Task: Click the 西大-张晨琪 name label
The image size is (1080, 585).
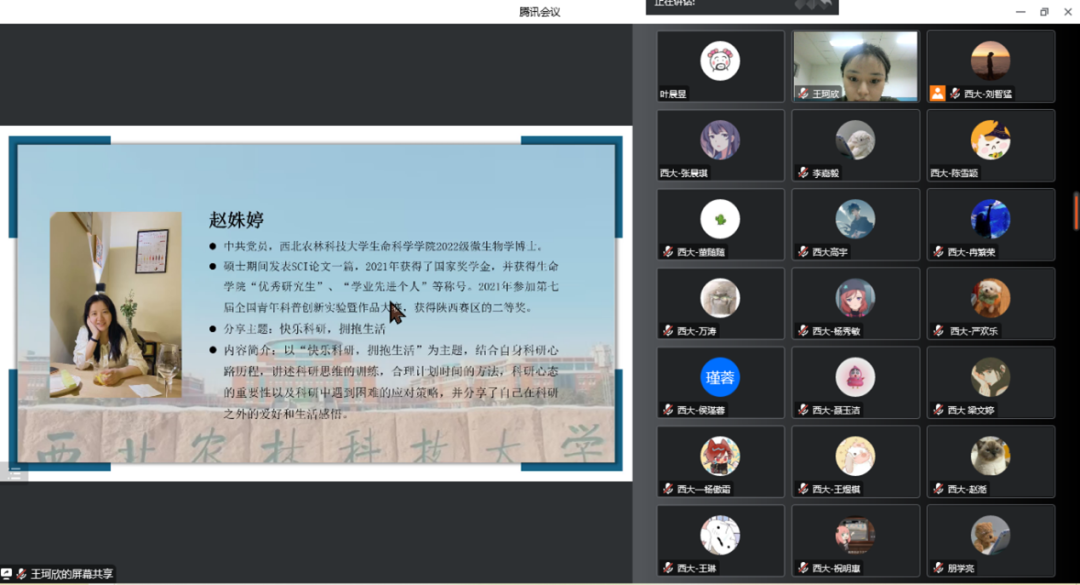Action: [684, 173]
